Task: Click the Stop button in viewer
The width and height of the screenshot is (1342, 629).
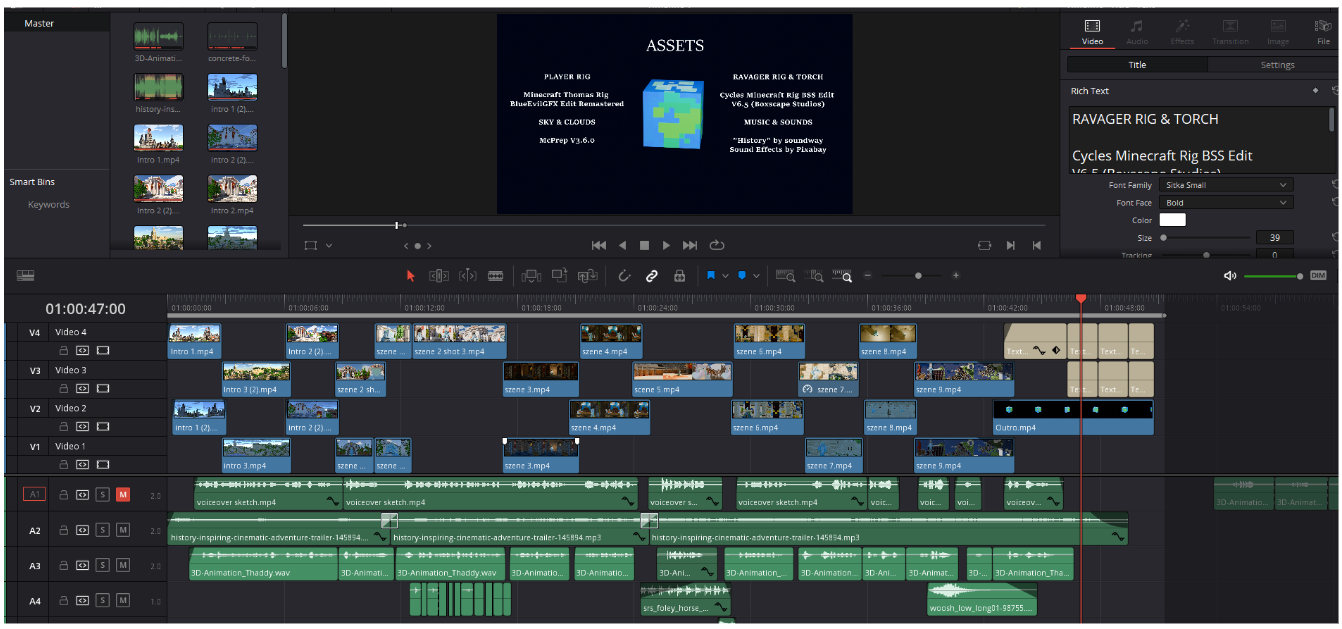Action: pyautogui.click(x=645, y=245)
